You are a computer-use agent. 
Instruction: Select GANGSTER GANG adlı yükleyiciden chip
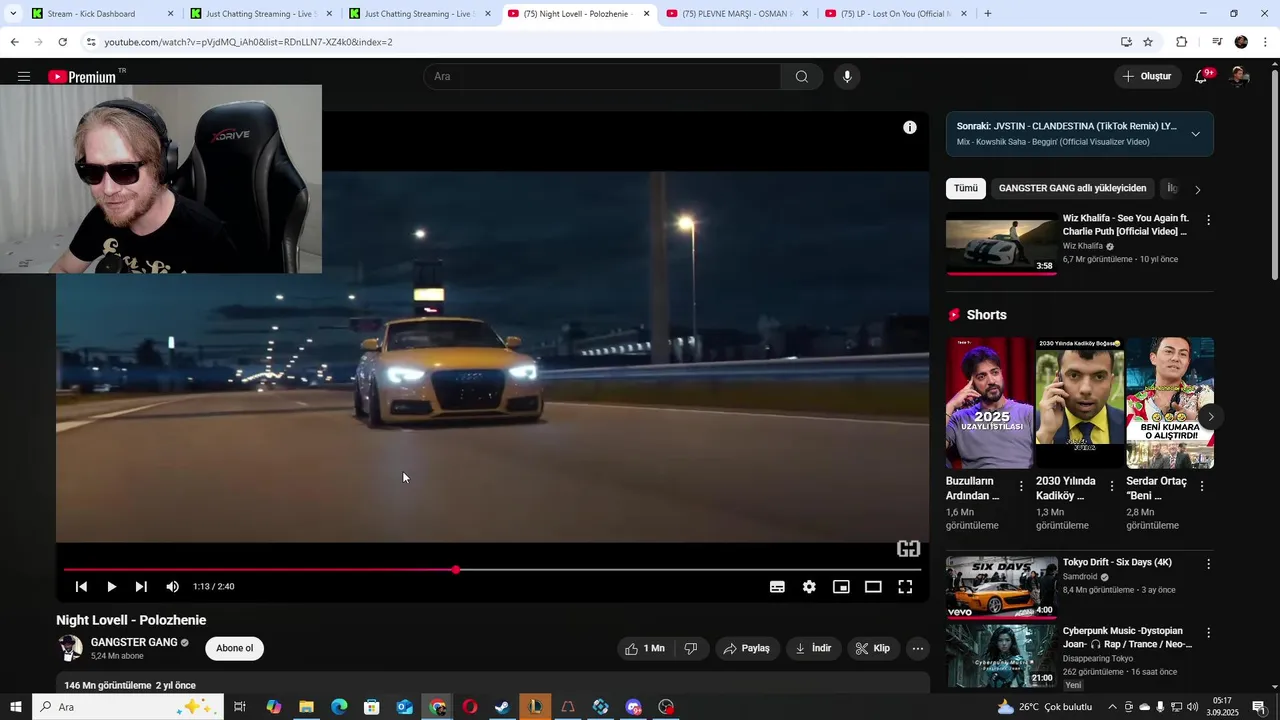(x=1072, y=188)
